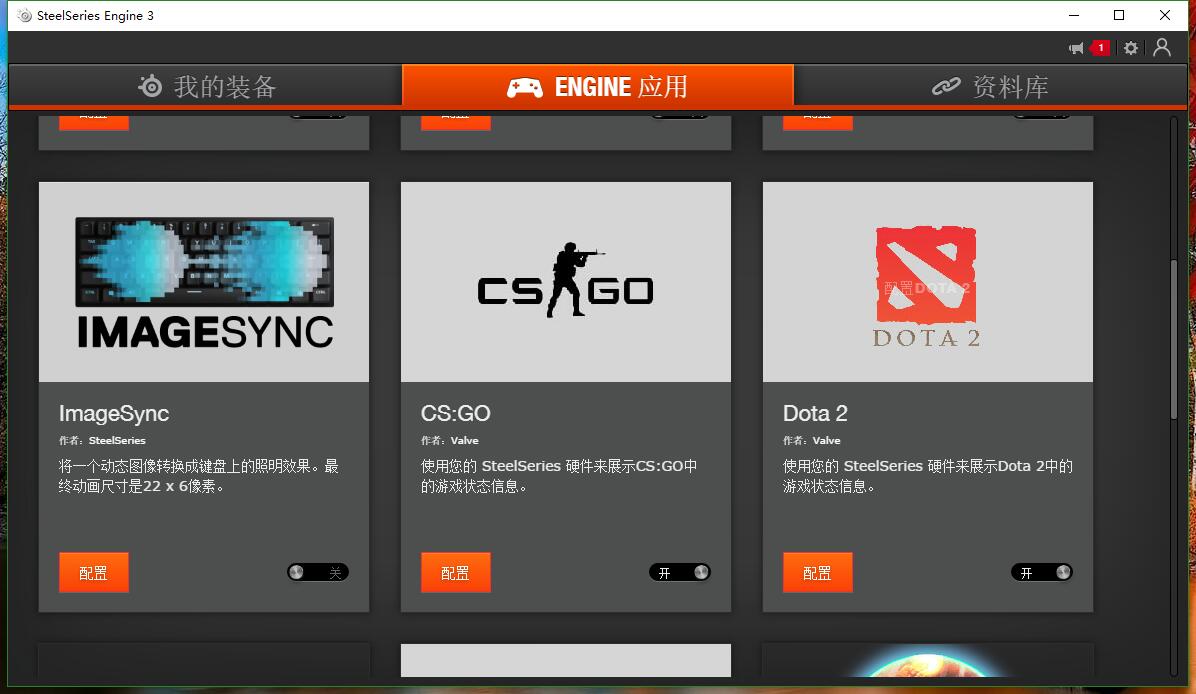Image resolution: width=1196 pixels, height=694 pixels.
Task: Open announcements via the megaphone icon
Action: 1075,47
